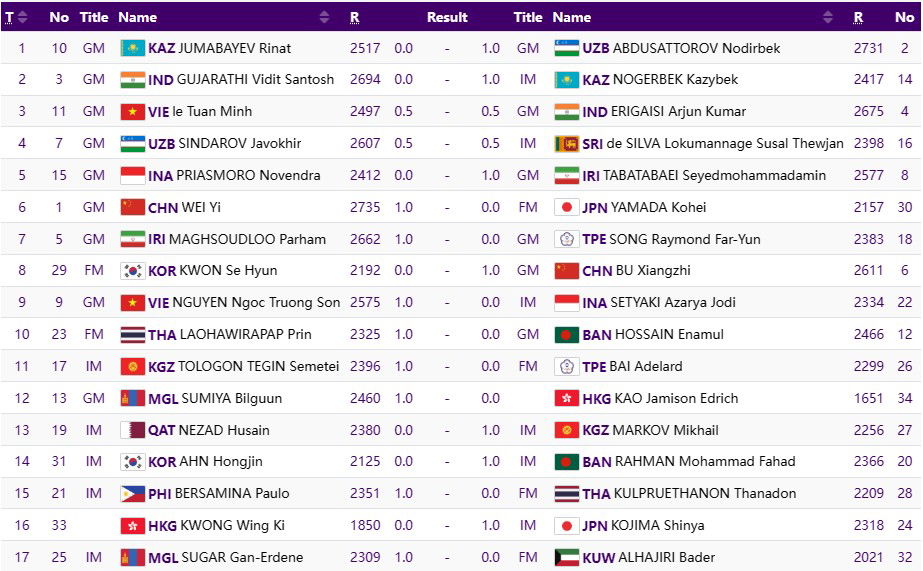
Task: Click Uzbekistan flag beside ABDUSATTOROV Nodirbek
Action: pos(566,48)
